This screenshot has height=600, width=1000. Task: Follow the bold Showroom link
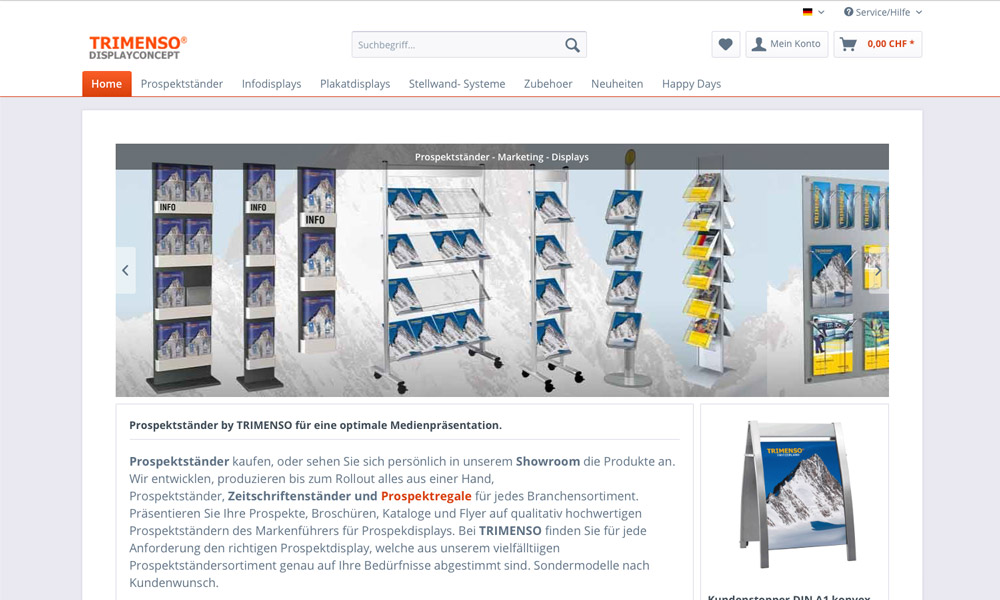[x=548, y=462]
